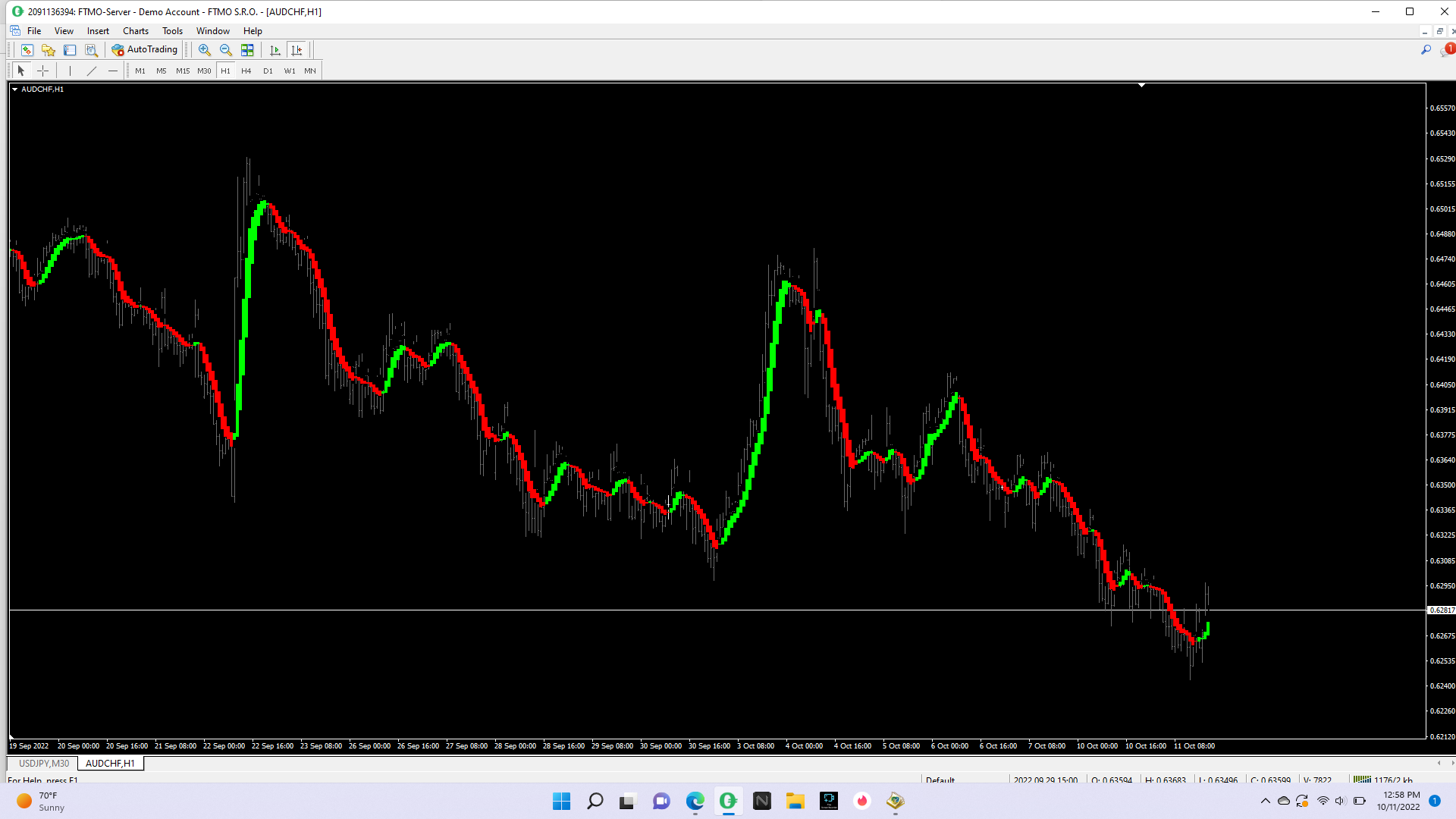Open the Insert menu
Viewport: 1456px width, 819px height.
(98, 31)
